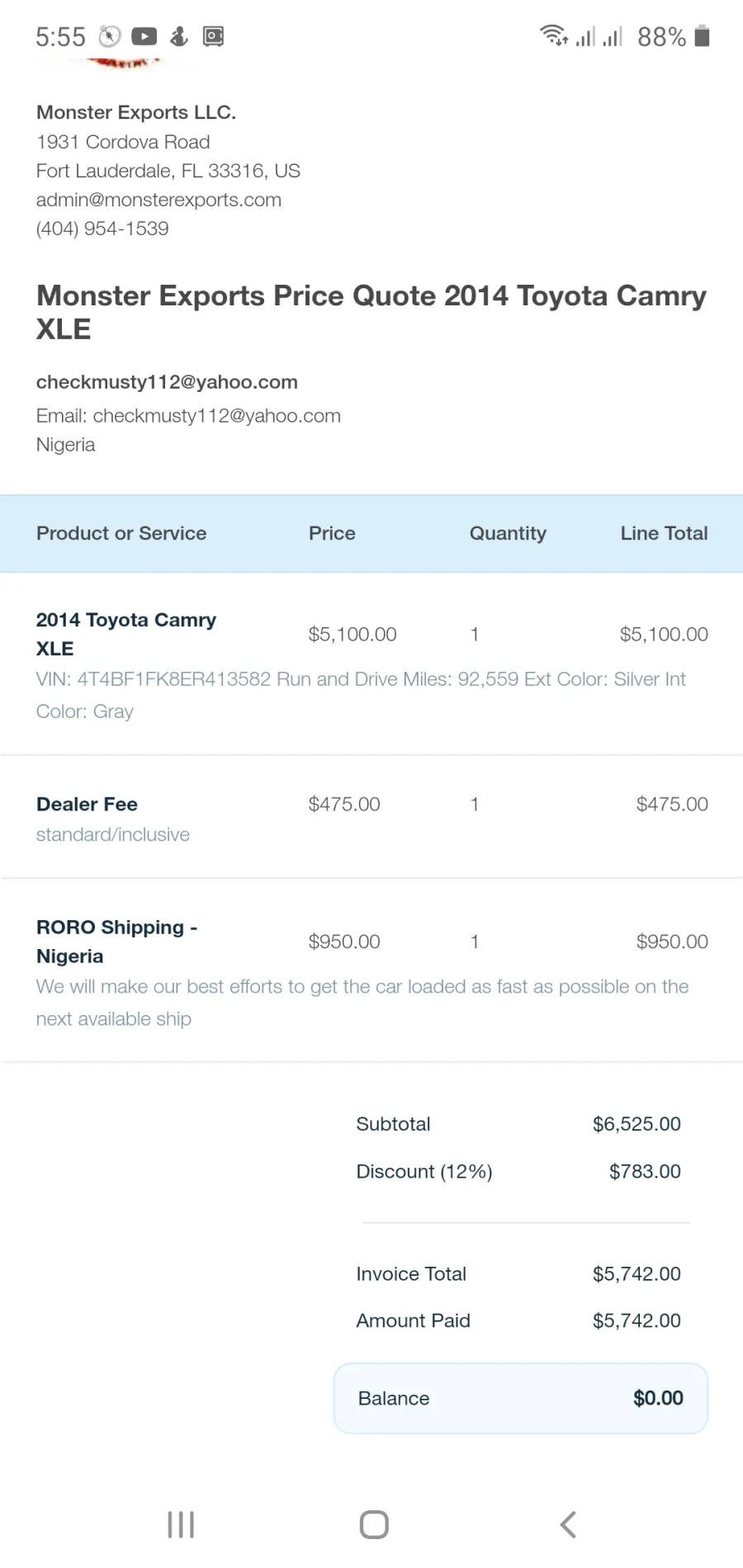
Task: Tap the Wi-Fi signal icon
Action: [x=554, y=35]
